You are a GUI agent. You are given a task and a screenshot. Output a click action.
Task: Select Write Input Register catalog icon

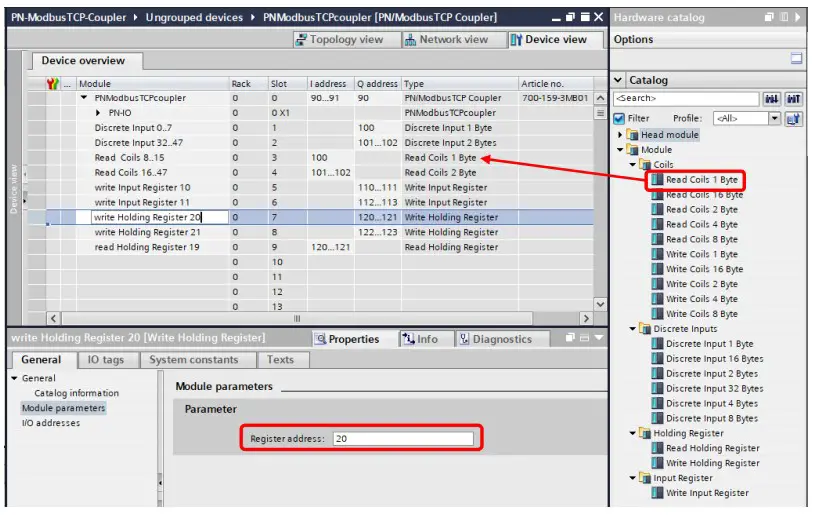(657, 493)
